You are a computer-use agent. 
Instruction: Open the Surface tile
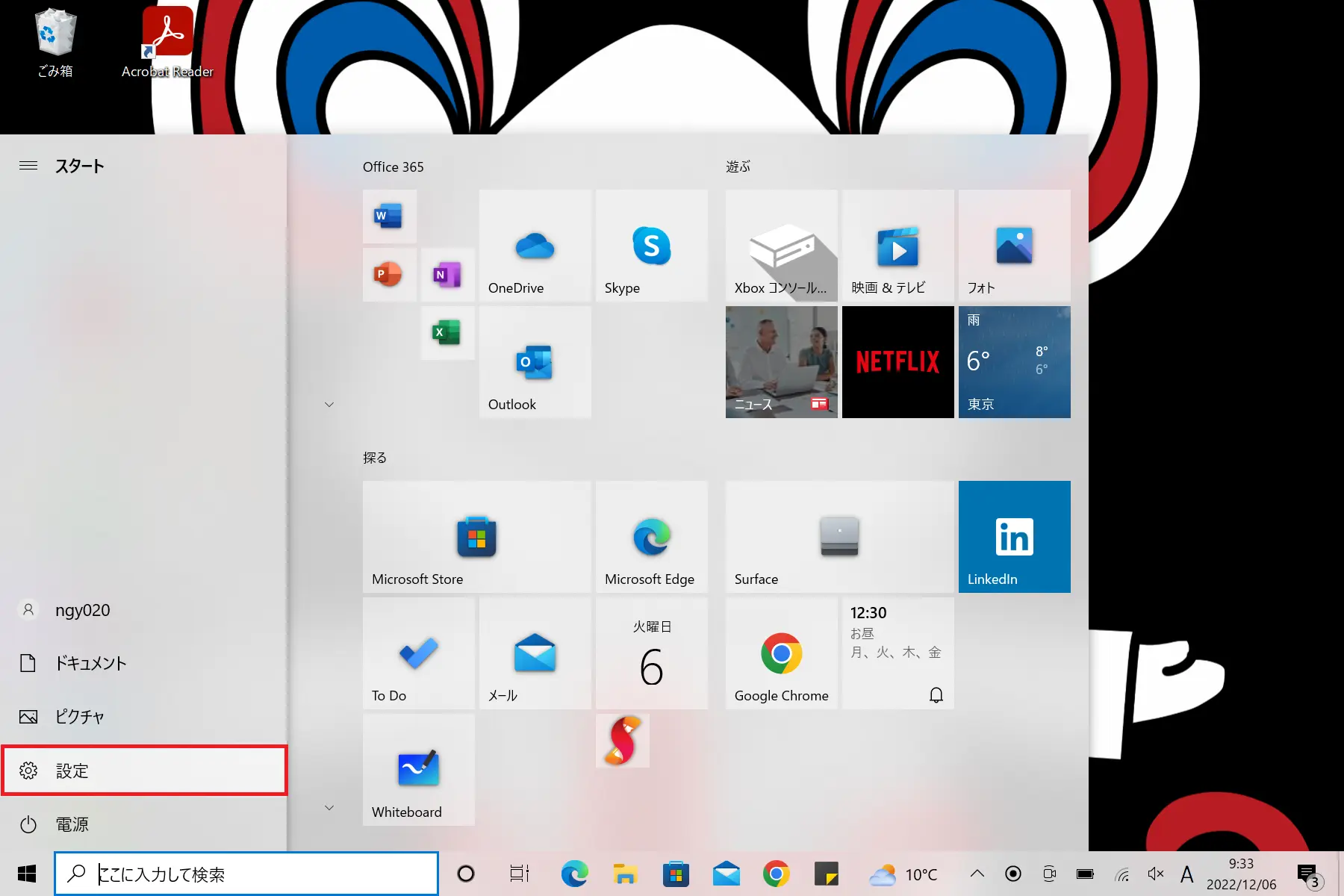[840, 537]
